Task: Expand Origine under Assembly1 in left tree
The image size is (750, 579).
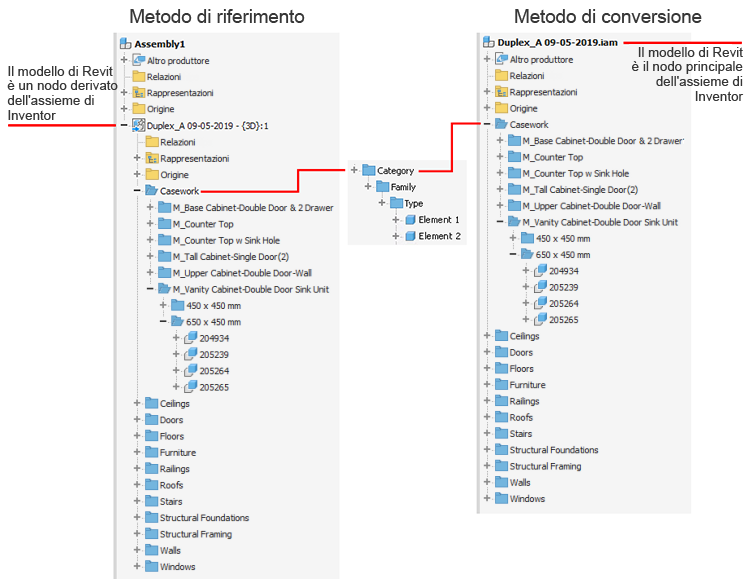Action: pos(124,109)
